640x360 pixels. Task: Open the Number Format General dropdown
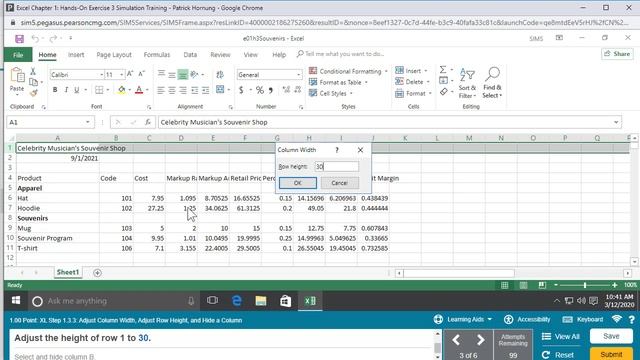[298, 75]
